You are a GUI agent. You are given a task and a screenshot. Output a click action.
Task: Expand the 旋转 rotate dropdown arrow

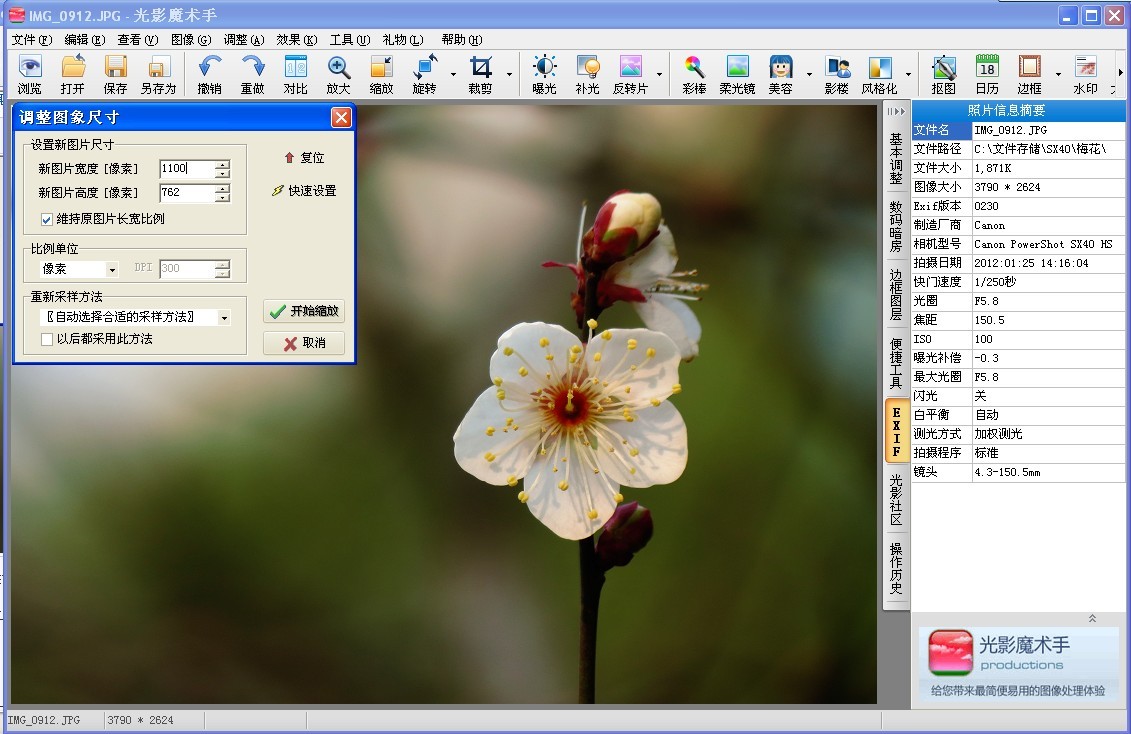coord(453,75)
